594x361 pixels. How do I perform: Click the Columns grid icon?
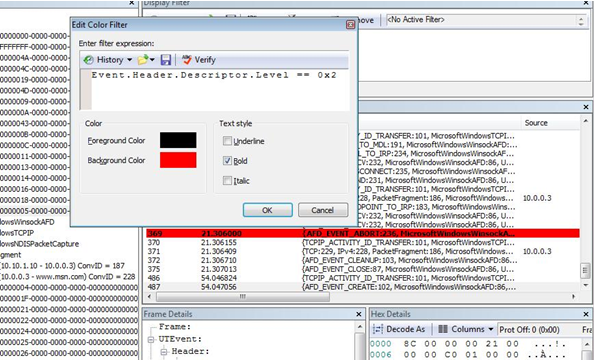443,329
